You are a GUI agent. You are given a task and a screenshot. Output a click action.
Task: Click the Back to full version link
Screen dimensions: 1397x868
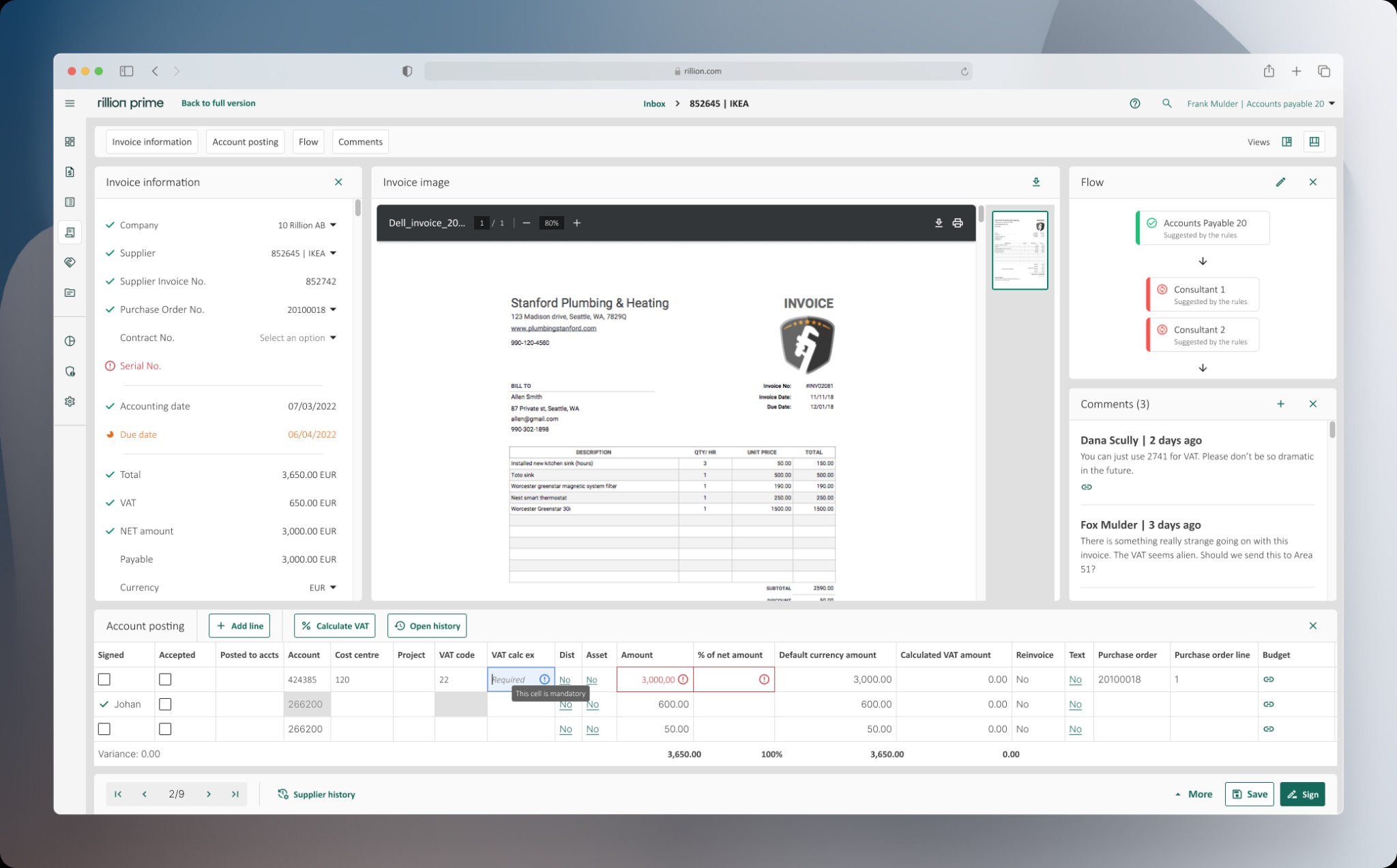[x=218, y=103]
